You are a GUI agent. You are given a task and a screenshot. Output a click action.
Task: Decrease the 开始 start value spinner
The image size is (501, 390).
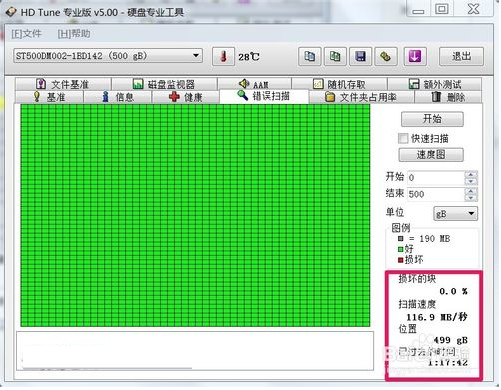pos(471,182)
